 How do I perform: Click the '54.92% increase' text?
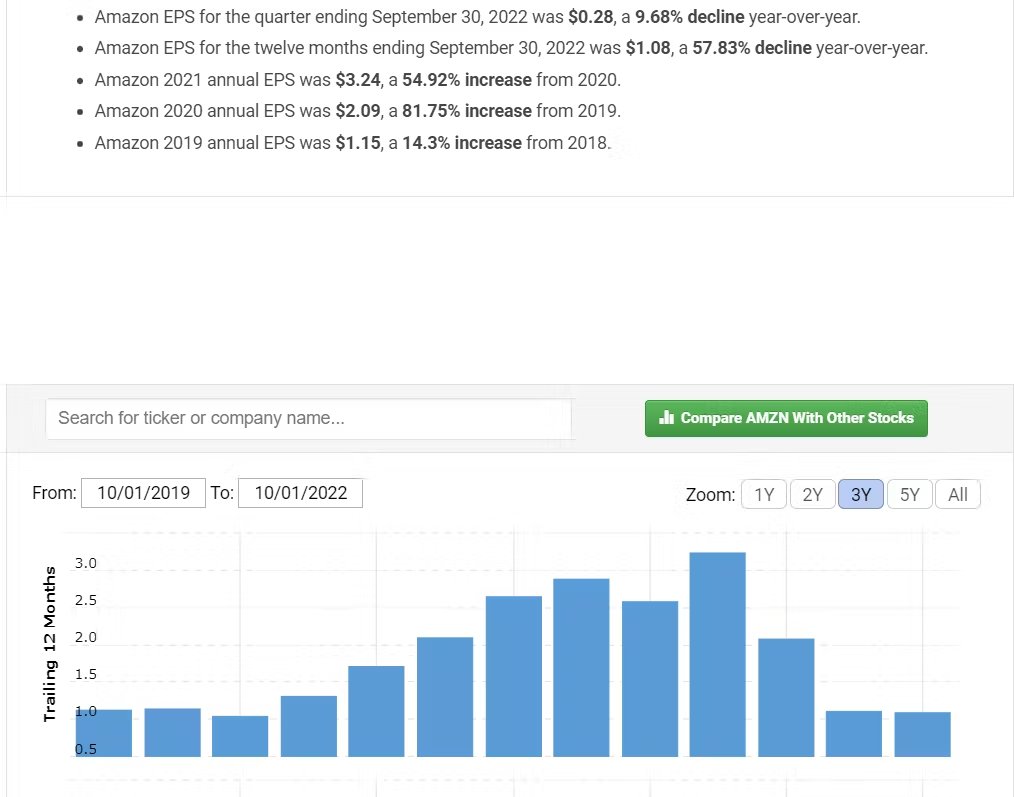[x=466, y=80]
